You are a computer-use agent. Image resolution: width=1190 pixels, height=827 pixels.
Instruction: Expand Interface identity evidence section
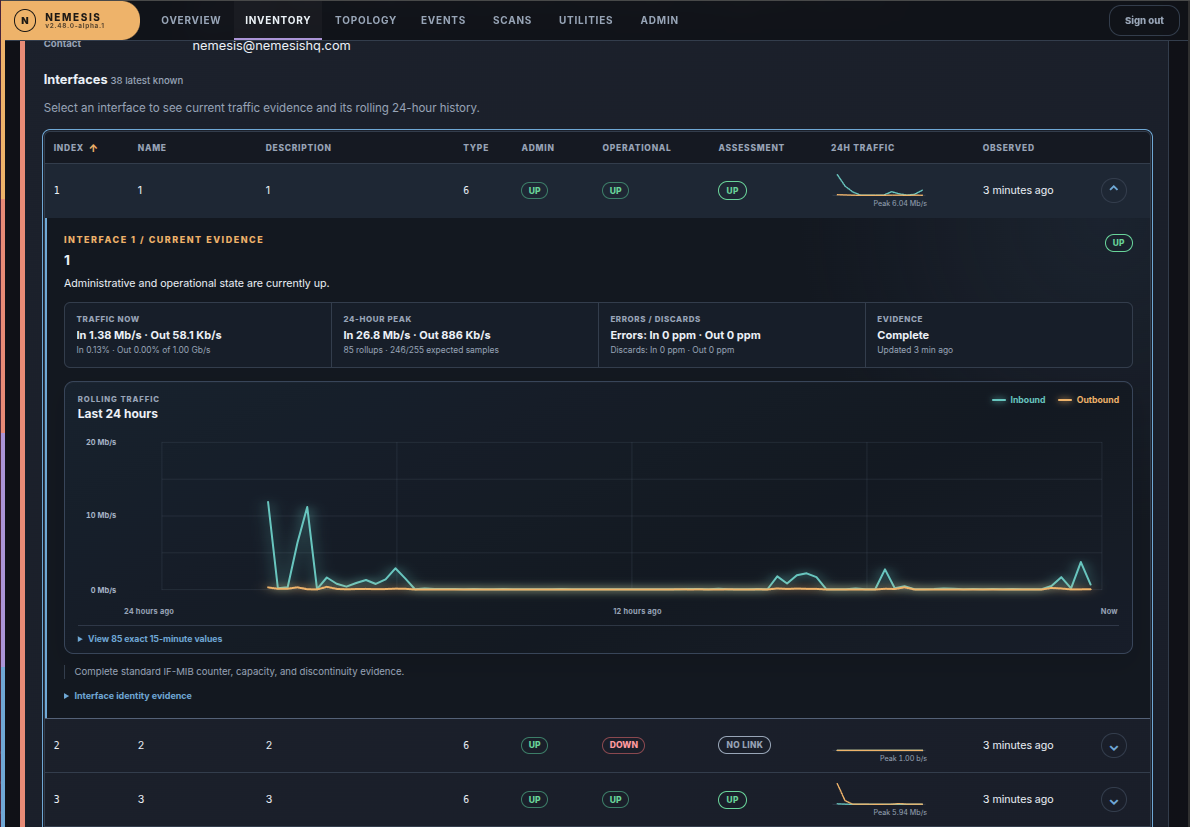coord(128,696)
